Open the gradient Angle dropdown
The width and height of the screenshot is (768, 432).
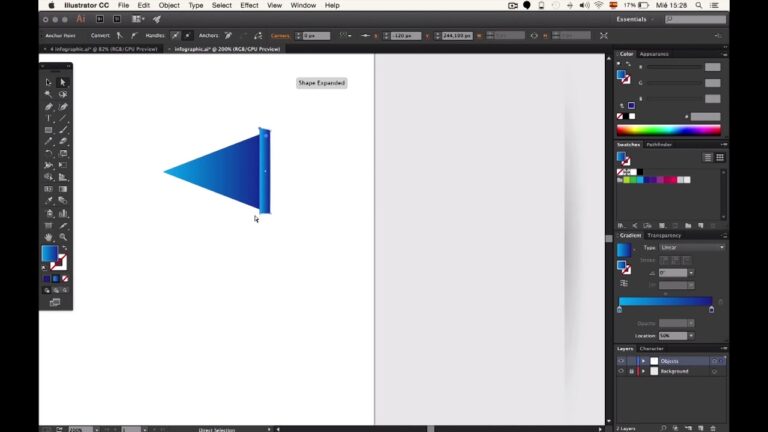pyautogui.click(x=691, y=273)
